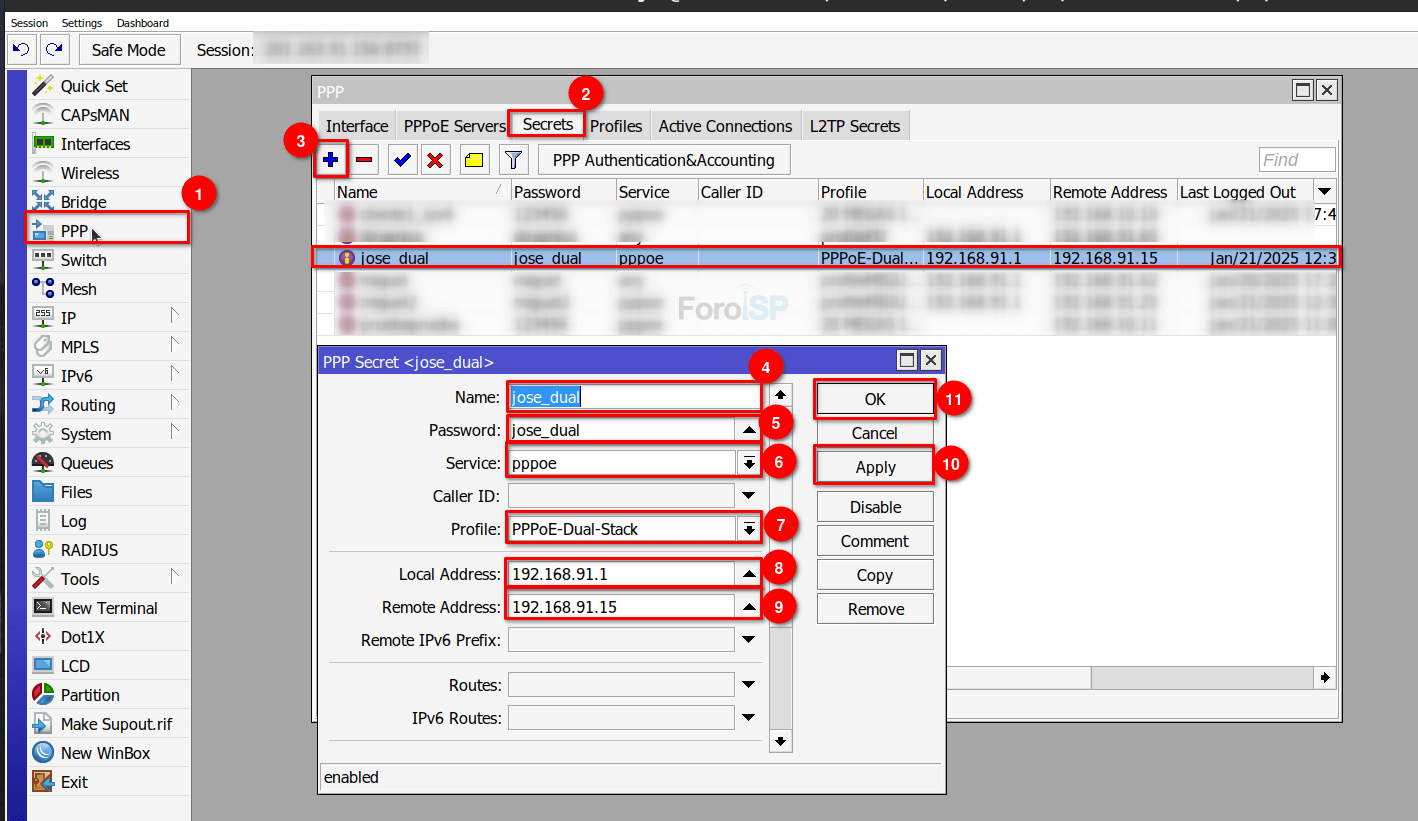Open PPP Authentication&Accounting settings
The width and height of the screenshot is (1418, 821).
point(664,160)
